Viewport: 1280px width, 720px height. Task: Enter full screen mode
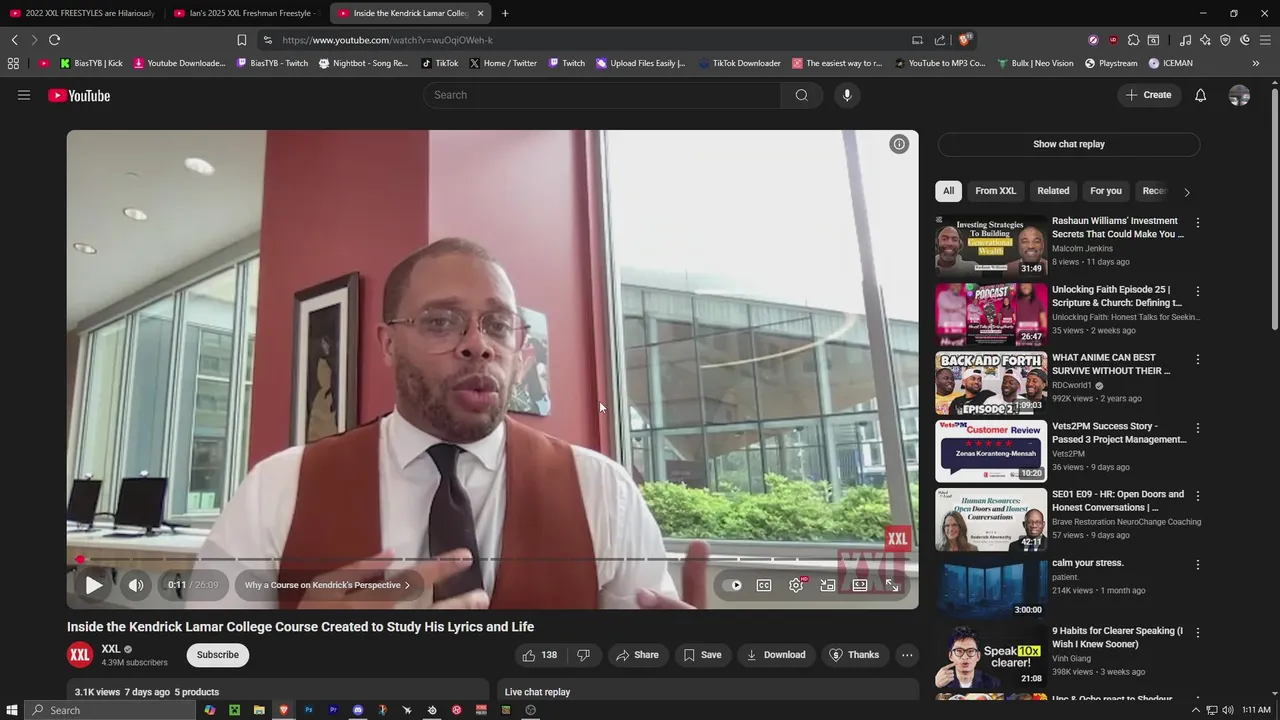[892, 586]
